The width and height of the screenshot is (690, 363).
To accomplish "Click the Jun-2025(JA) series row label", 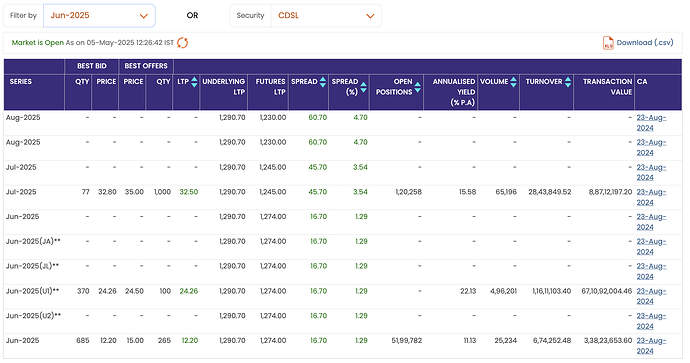I will point(33,241).
